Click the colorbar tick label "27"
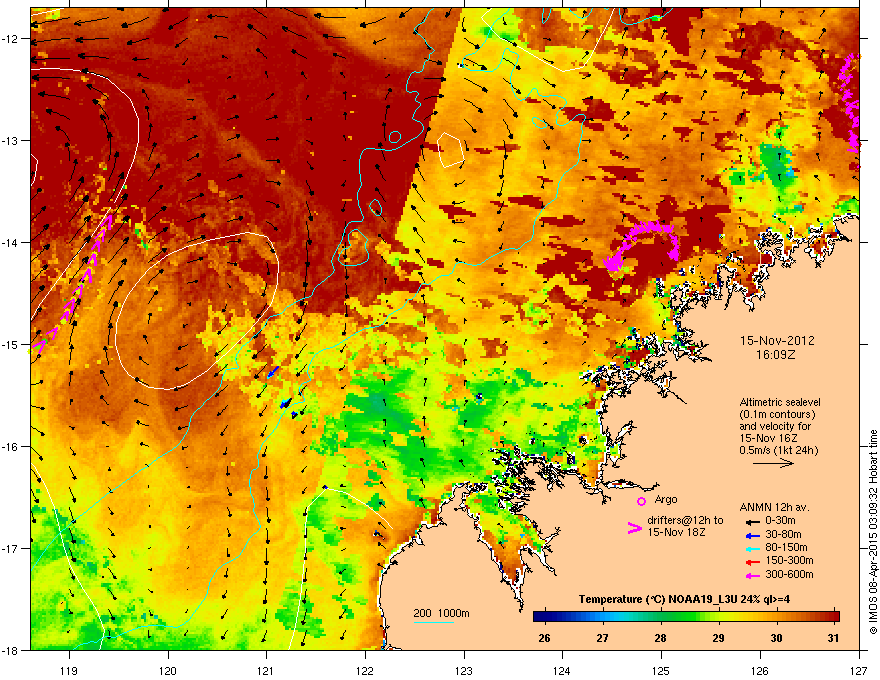The height and width of the screenshot is (680, 880). click(x=602, y=638)
